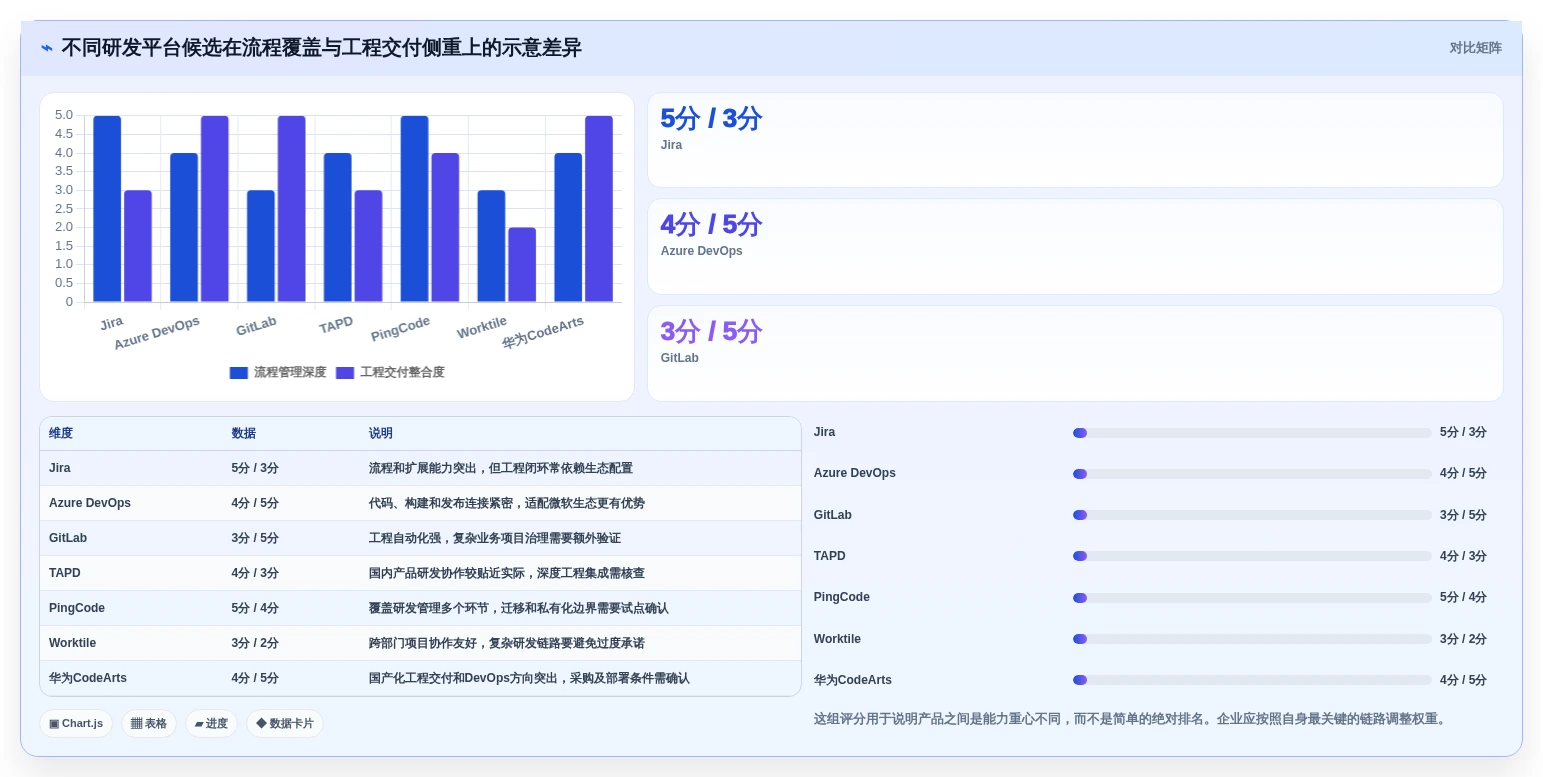Click the 维度 column header

(x=61, y=433)
